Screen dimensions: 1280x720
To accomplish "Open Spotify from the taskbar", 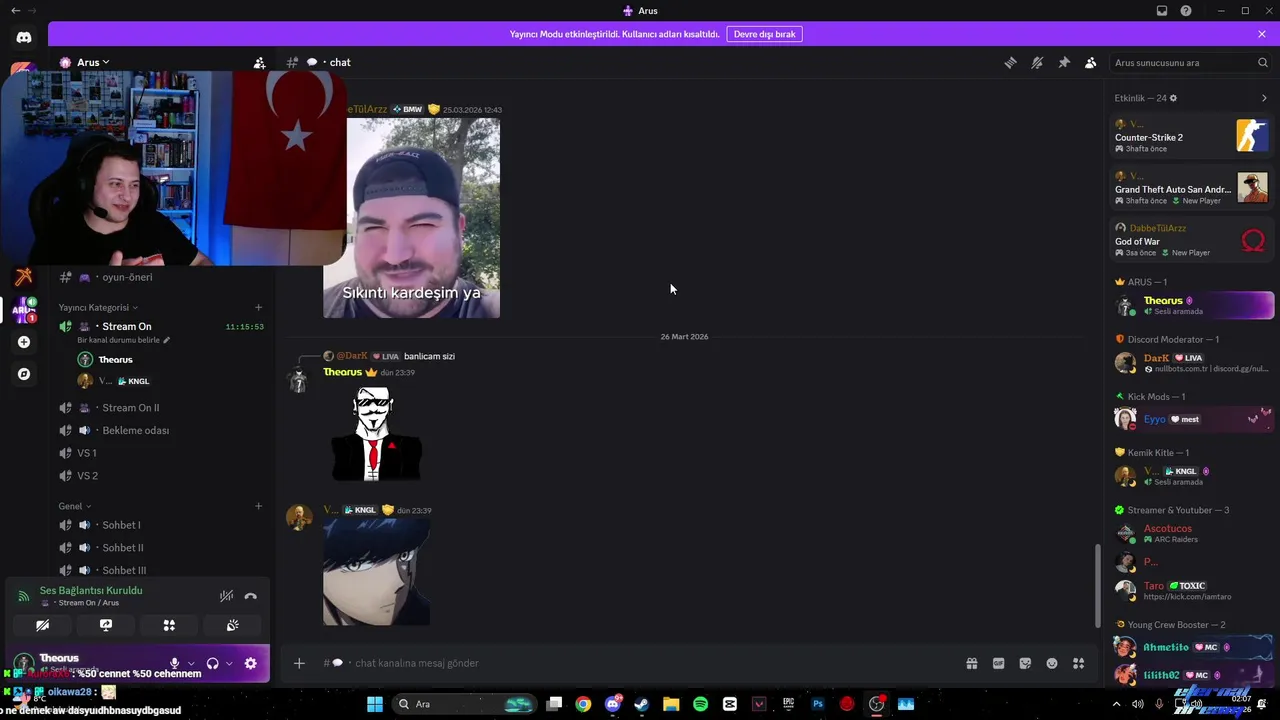I will [x=700, y=704].
